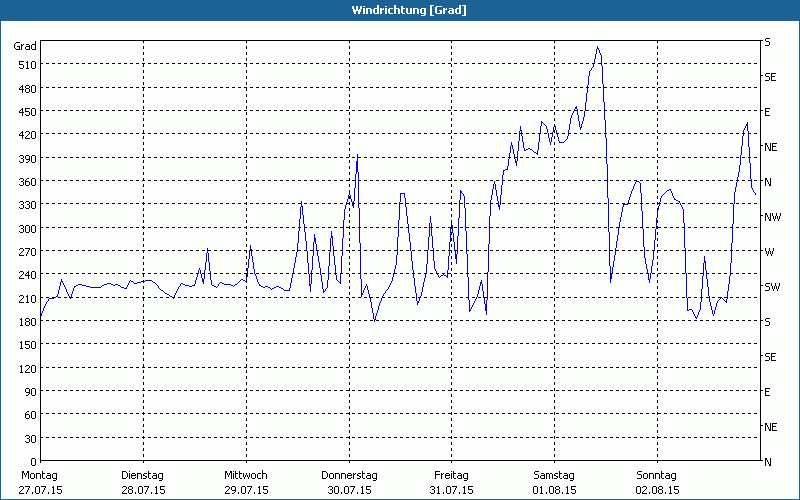
Task: Click the 28.07.15 date label
Action: point(143,490)
